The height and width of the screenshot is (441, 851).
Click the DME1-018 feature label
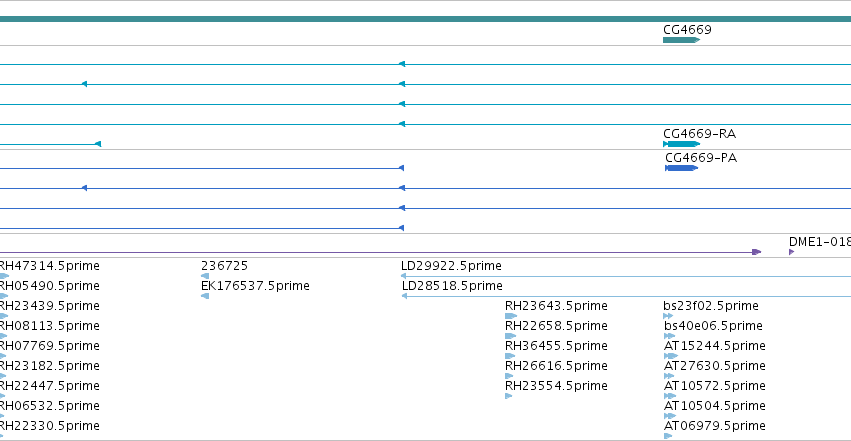[x=820, y=242]
